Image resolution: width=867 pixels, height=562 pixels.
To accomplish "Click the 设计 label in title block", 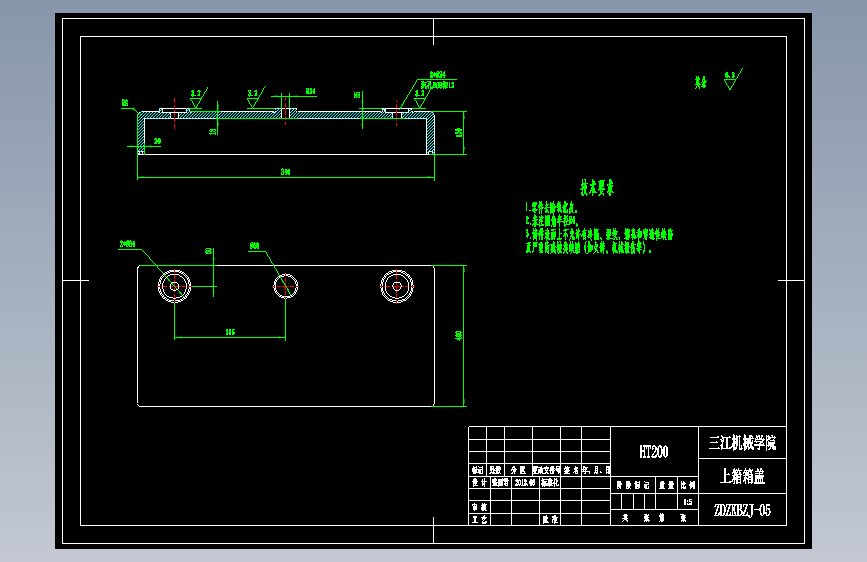I will pyautogui.click(x=479, y=482).
